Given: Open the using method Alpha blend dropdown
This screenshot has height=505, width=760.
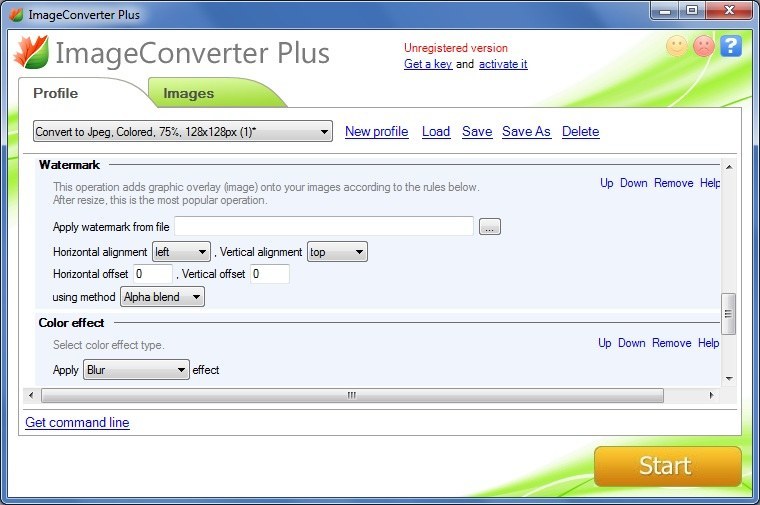Looking at the screenshot, I should (x=162, y=297).
